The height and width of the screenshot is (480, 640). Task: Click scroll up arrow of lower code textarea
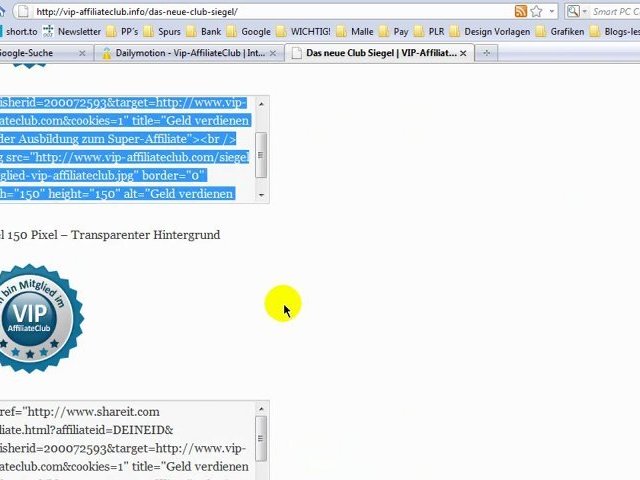coord(262,409)
